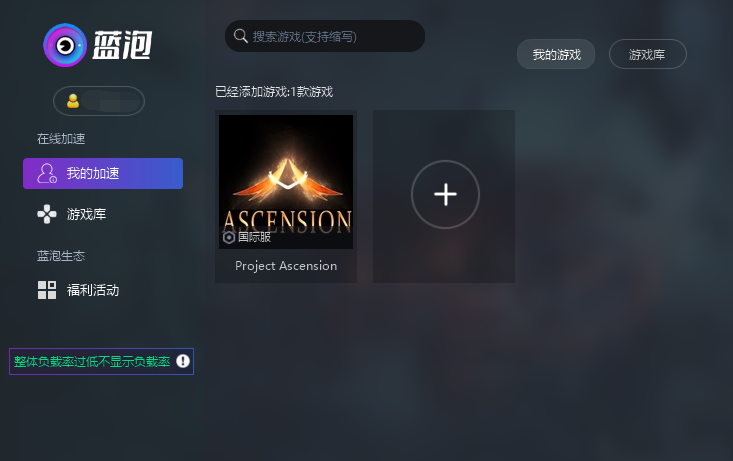The width and height of the screenshot is (733, 461).
Task: Click the yellow user avatar icon
Action: point(73,101)
